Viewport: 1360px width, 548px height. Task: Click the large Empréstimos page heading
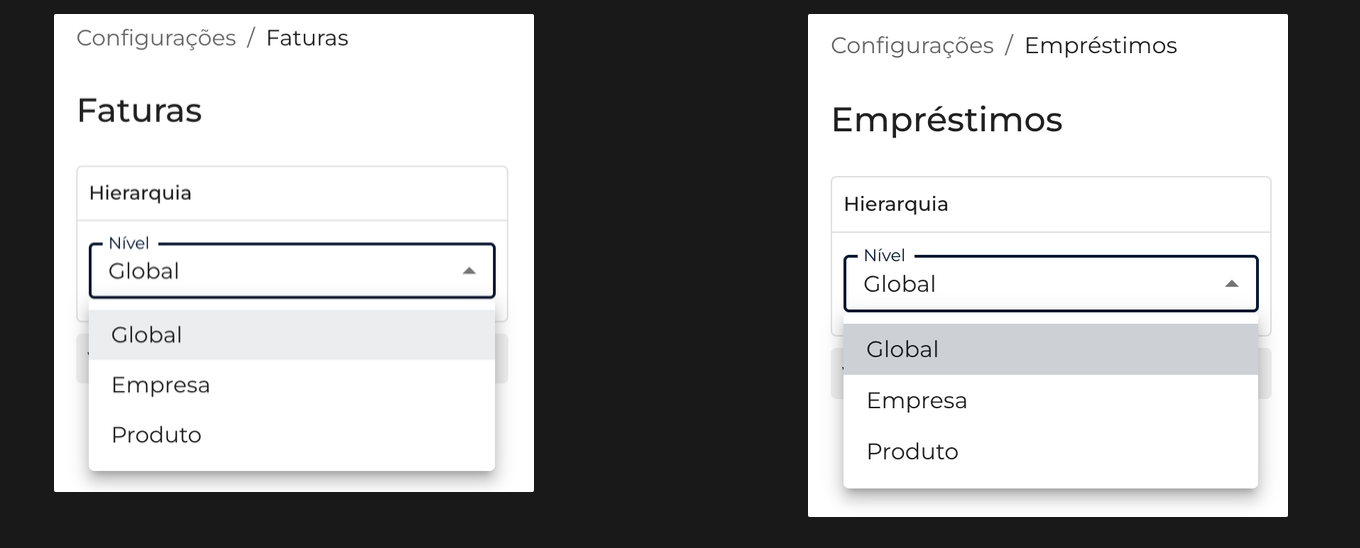[x=946, y=120]
